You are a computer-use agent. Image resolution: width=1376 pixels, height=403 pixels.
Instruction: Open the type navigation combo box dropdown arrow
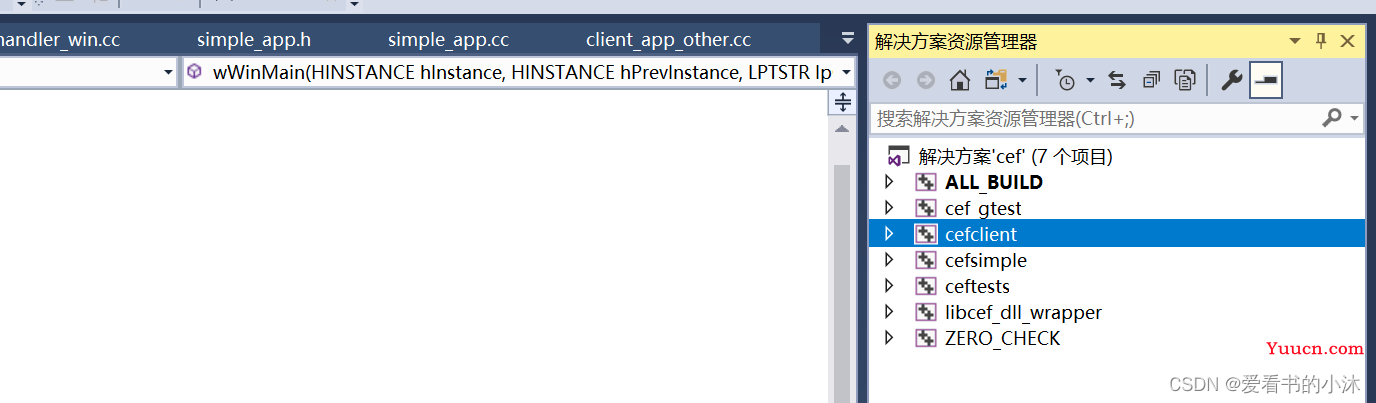click(x=168, y=72)
